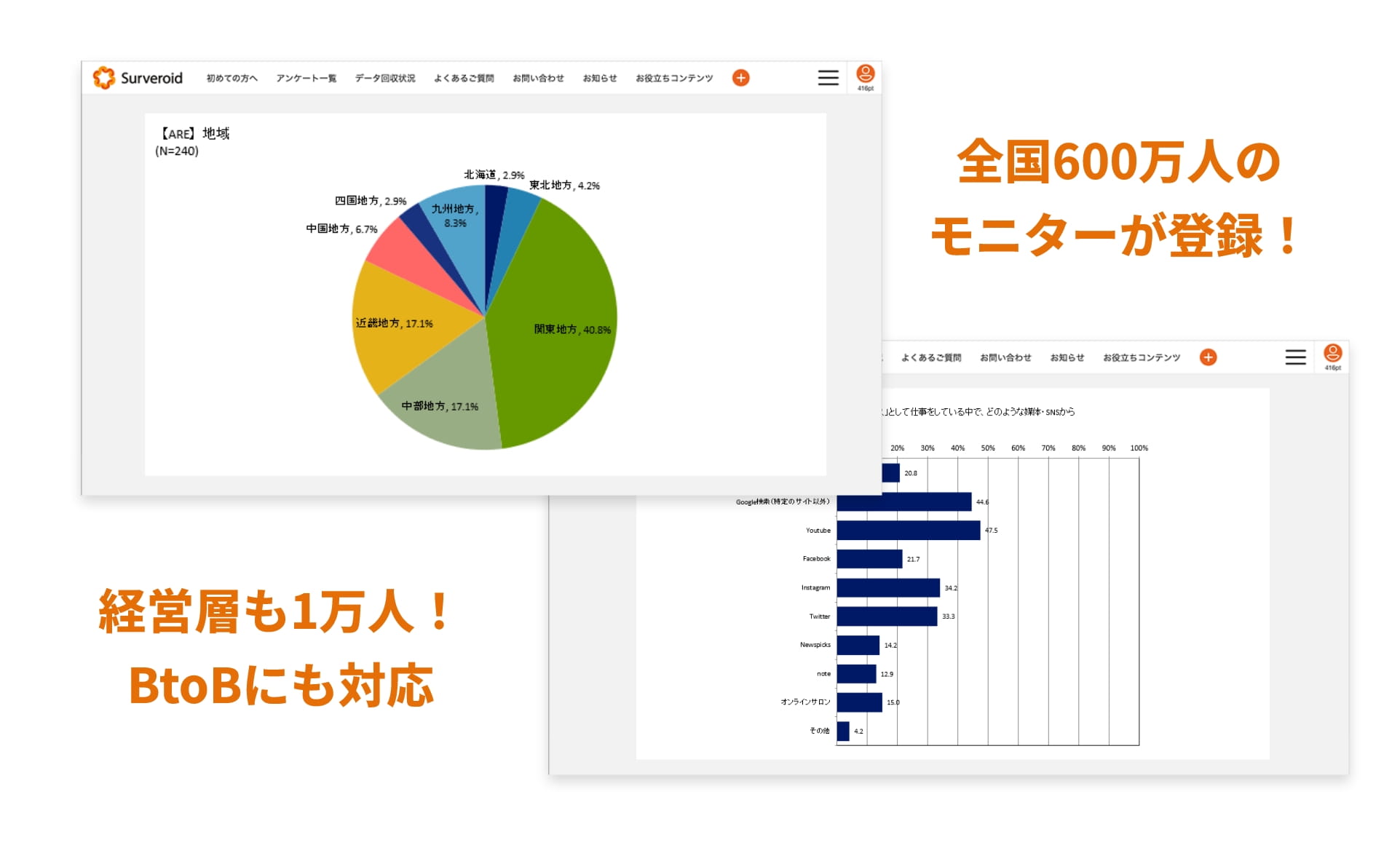
Task: Click the orange plus icon on bottom navbar
Action: point(1207,357)
